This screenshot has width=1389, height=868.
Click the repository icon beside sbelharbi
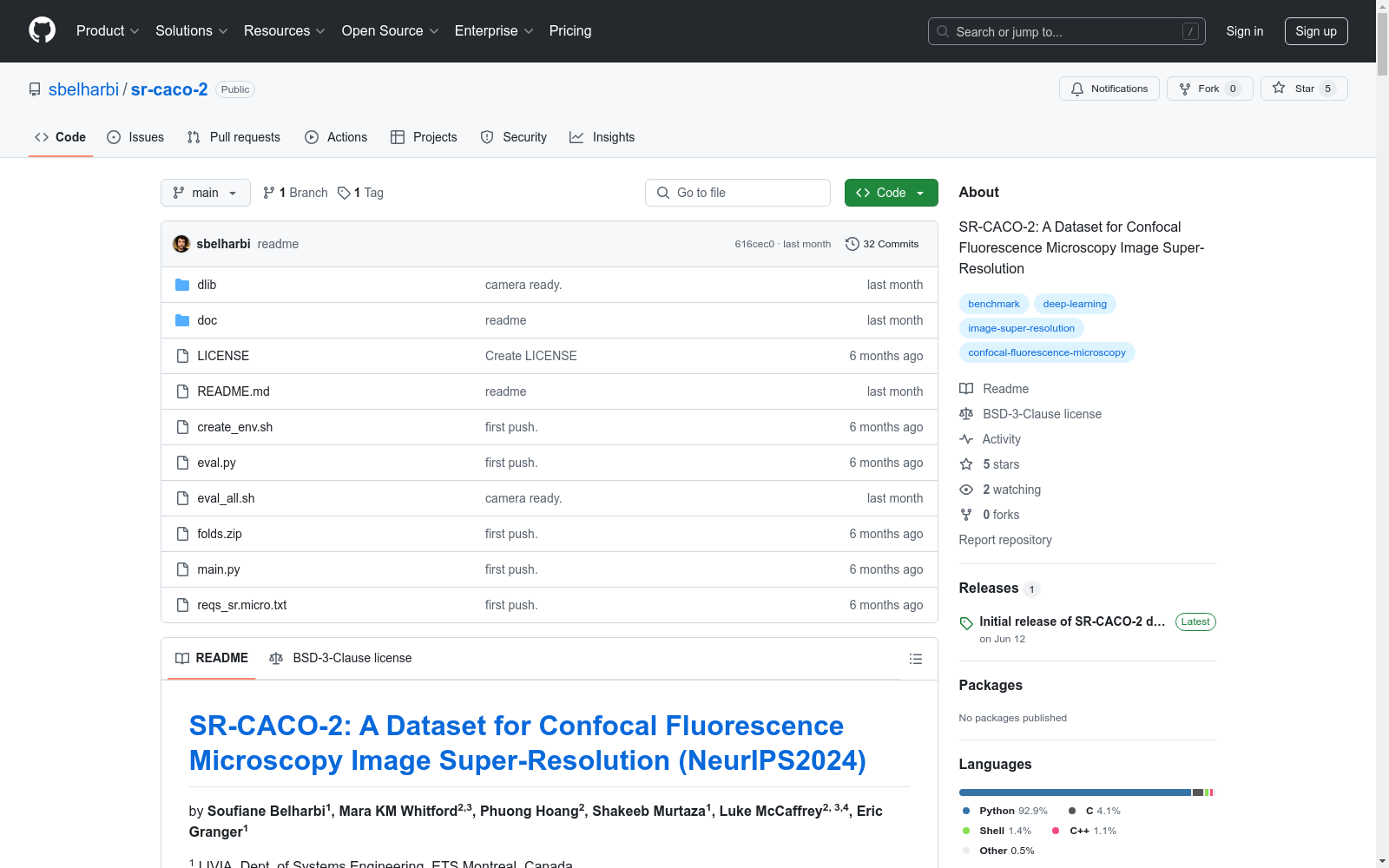(x=35, y=89)
